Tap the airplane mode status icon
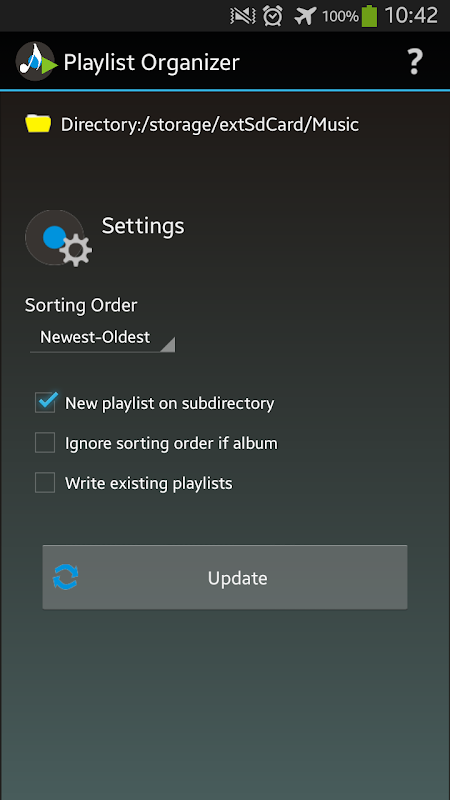 pyautogui.click(x=305, y=16)
